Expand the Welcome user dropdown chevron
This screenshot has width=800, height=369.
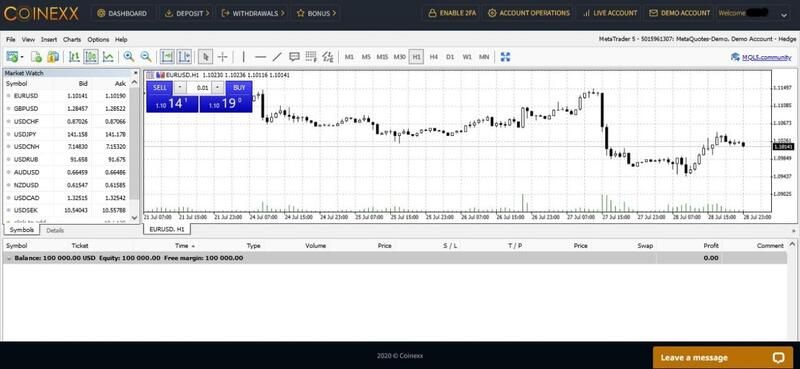point(784,15)
